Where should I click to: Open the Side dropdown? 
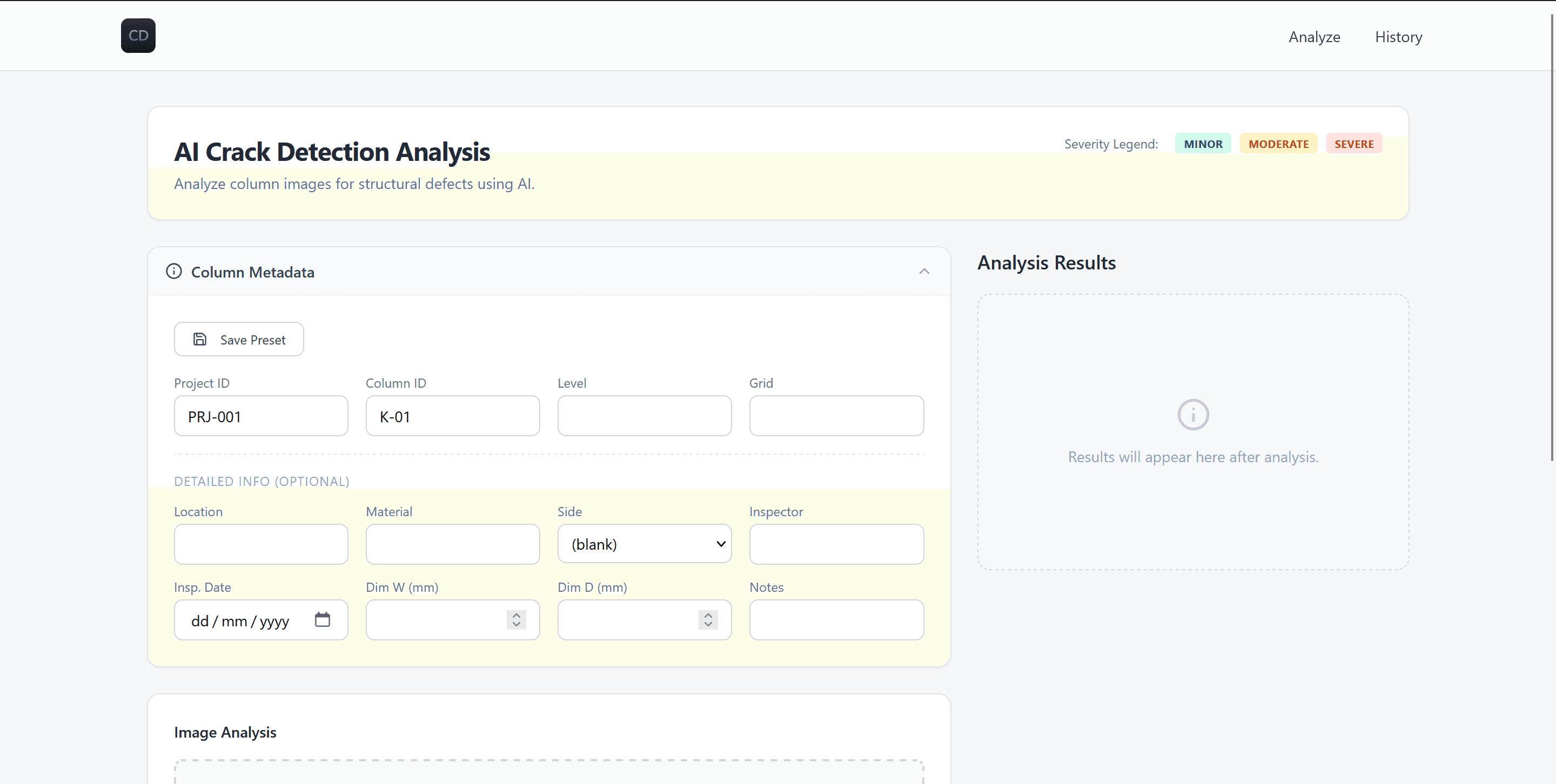point(644,544)
